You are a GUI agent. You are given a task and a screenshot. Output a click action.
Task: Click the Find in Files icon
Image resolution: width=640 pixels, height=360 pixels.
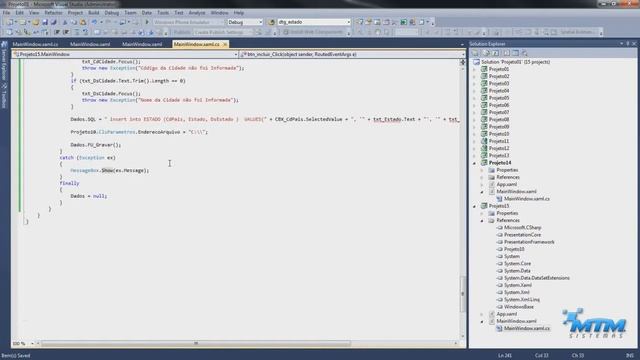tap(271, 22)
